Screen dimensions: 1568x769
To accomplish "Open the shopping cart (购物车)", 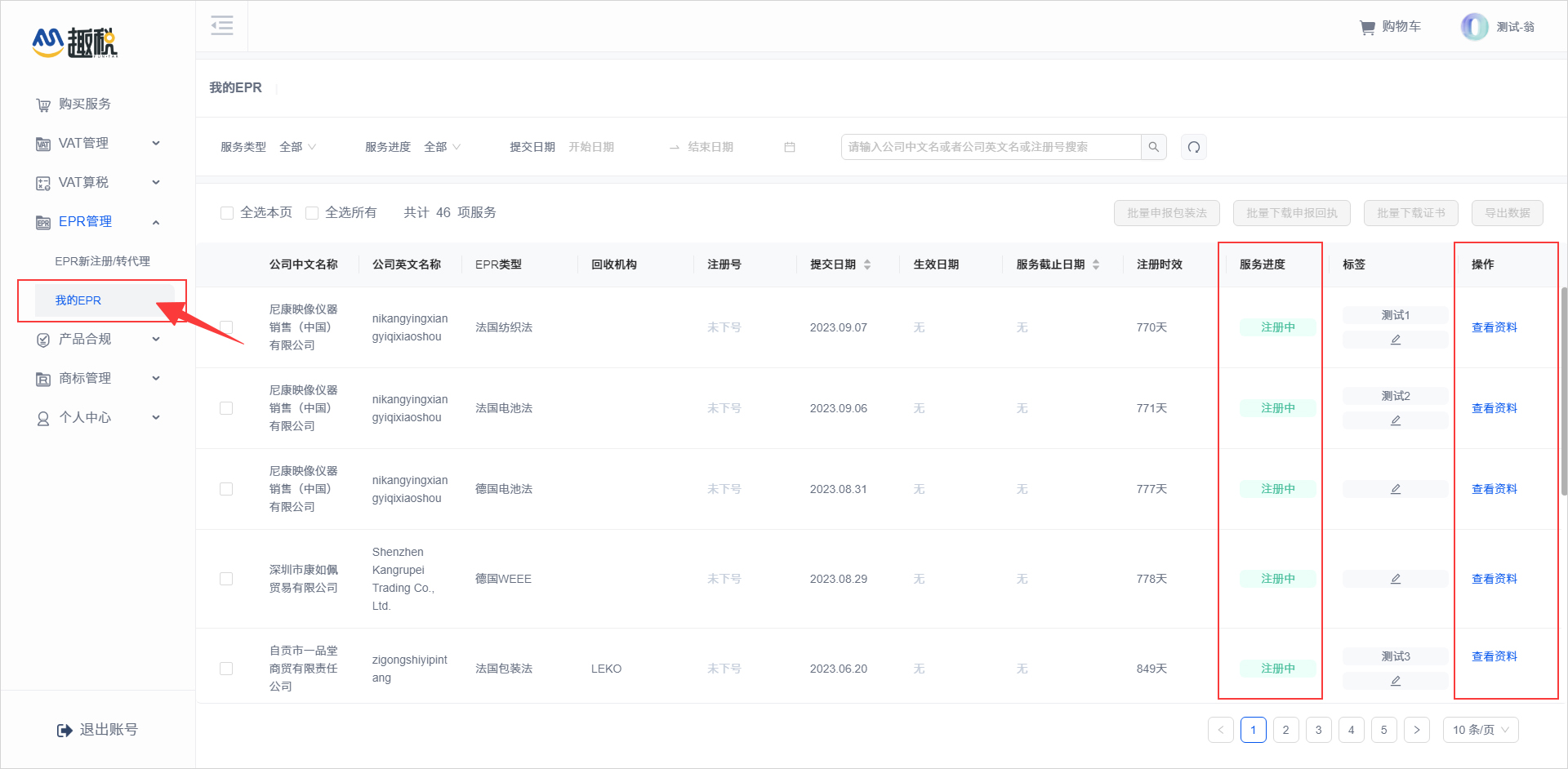I will click(1390, 27).
